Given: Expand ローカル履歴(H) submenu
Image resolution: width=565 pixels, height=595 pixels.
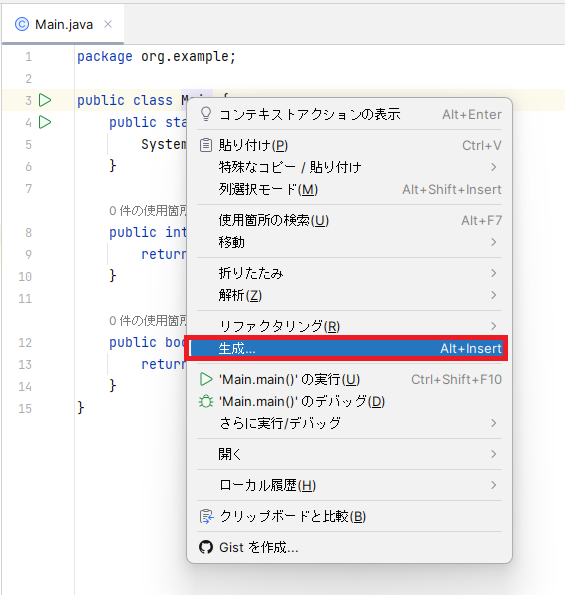Looking at the screenshot, I should click(x=349, y=485).
